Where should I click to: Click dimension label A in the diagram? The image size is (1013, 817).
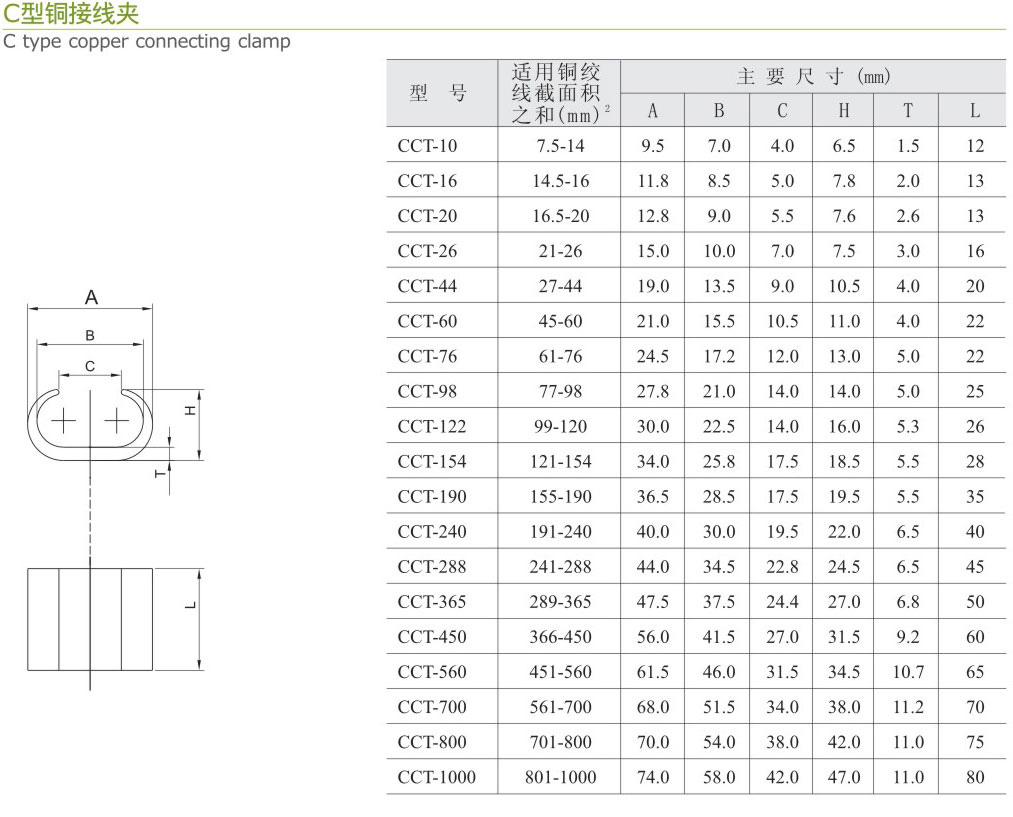click(x=91, y=298)
